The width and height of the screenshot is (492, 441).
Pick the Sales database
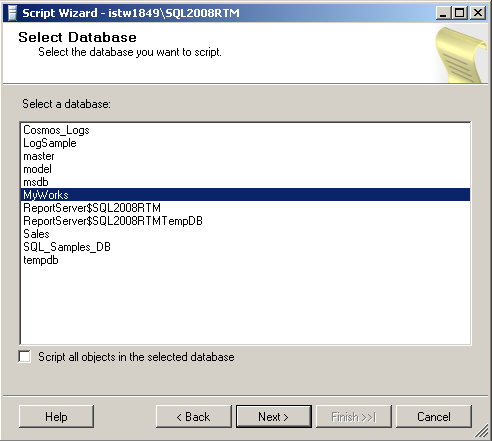tap(245, 234)
